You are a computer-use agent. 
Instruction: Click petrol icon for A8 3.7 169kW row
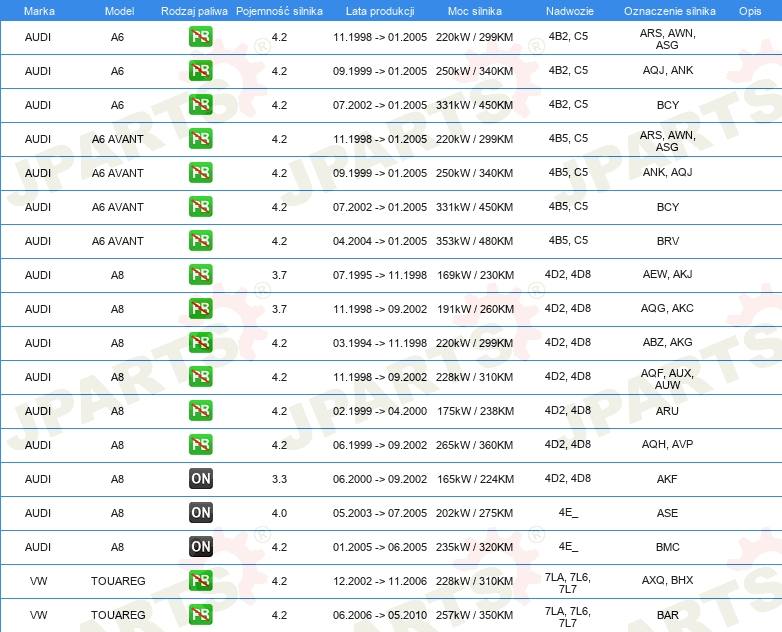coord(200,274)
